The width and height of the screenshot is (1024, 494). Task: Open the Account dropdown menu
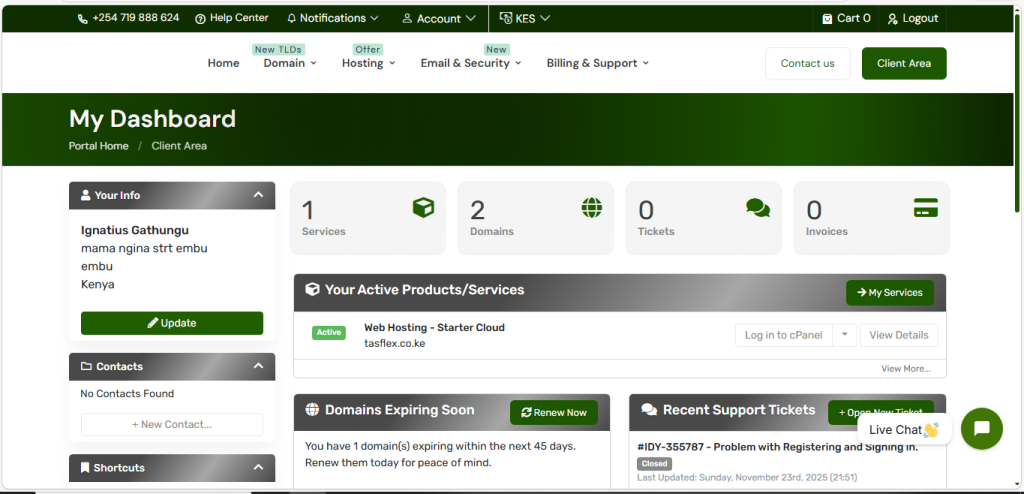tap(438, 18)
